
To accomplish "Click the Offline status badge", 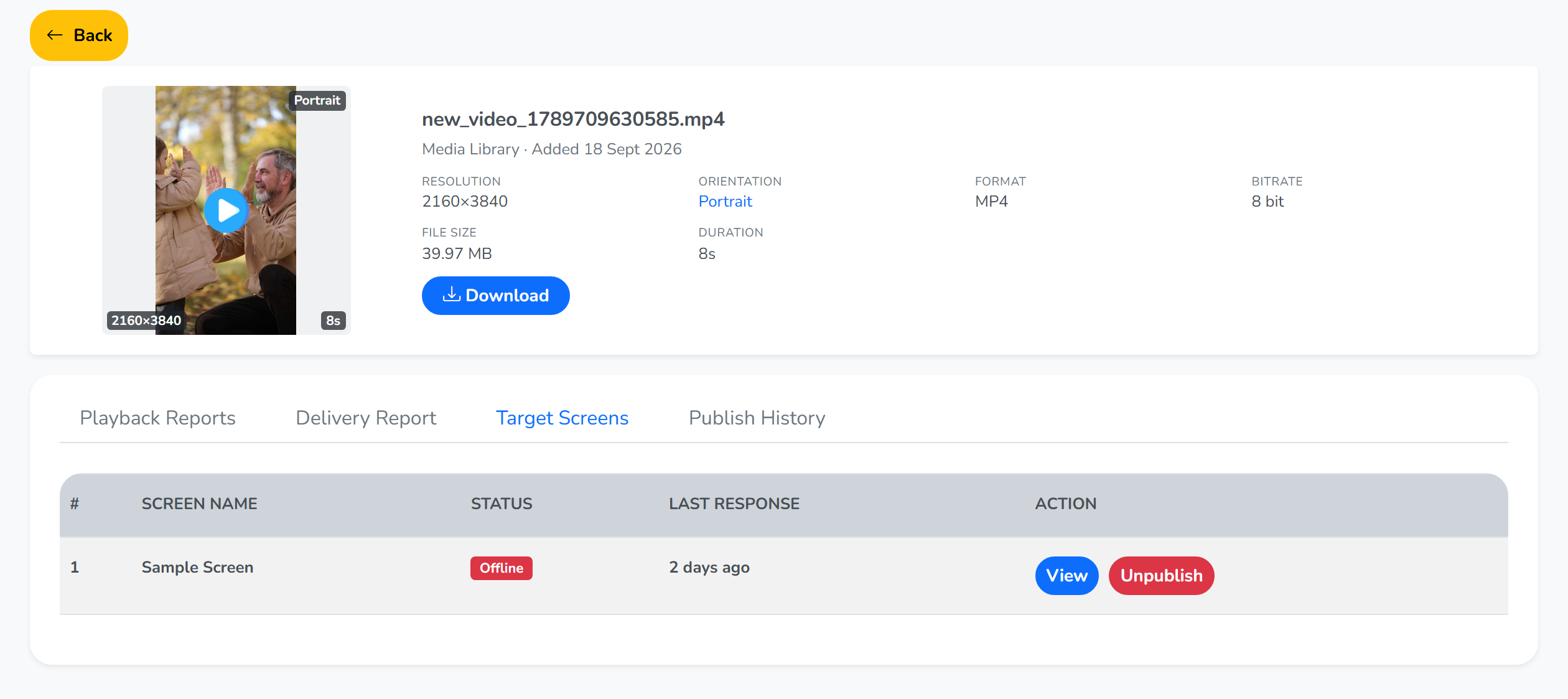I will 501,568.
